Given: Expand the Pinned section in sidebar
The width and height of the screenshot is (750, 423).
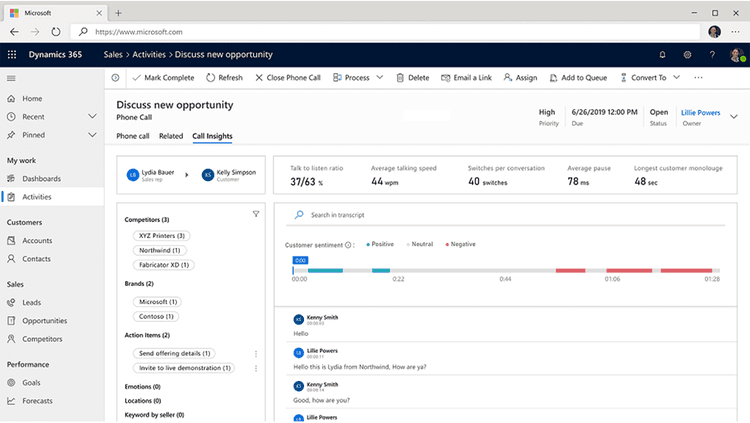Looking at the screenshot, I should pyautogui.click(x=92, y=135).
